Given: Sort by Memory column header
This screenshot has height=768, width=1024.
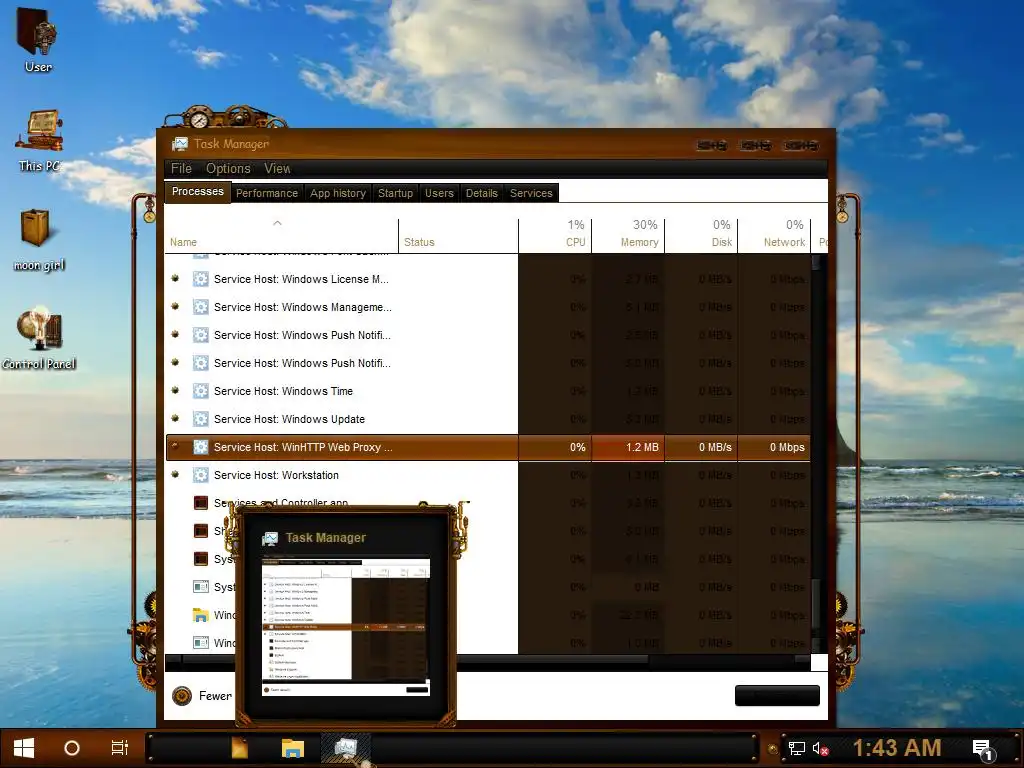Looking at the screenshot, I should 628,236.
